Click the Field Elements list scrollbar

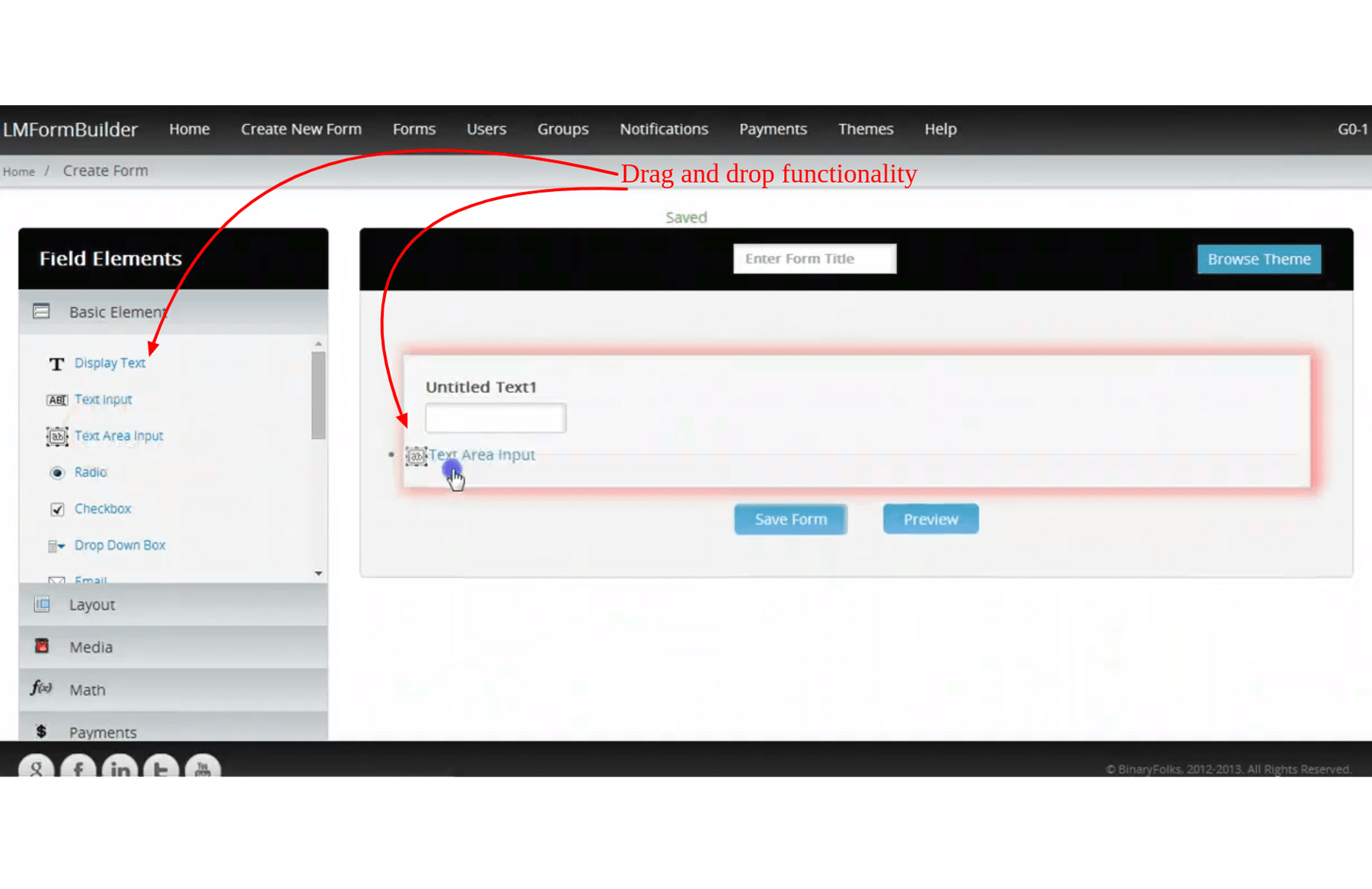(318, 396)
